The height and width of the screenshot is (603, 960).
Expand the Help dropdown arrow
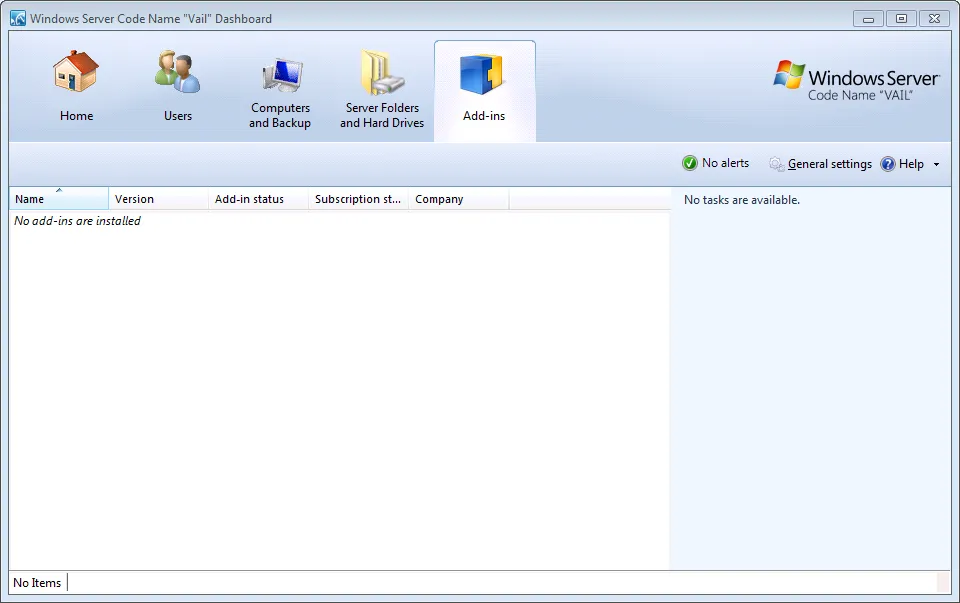pos(936,164)
